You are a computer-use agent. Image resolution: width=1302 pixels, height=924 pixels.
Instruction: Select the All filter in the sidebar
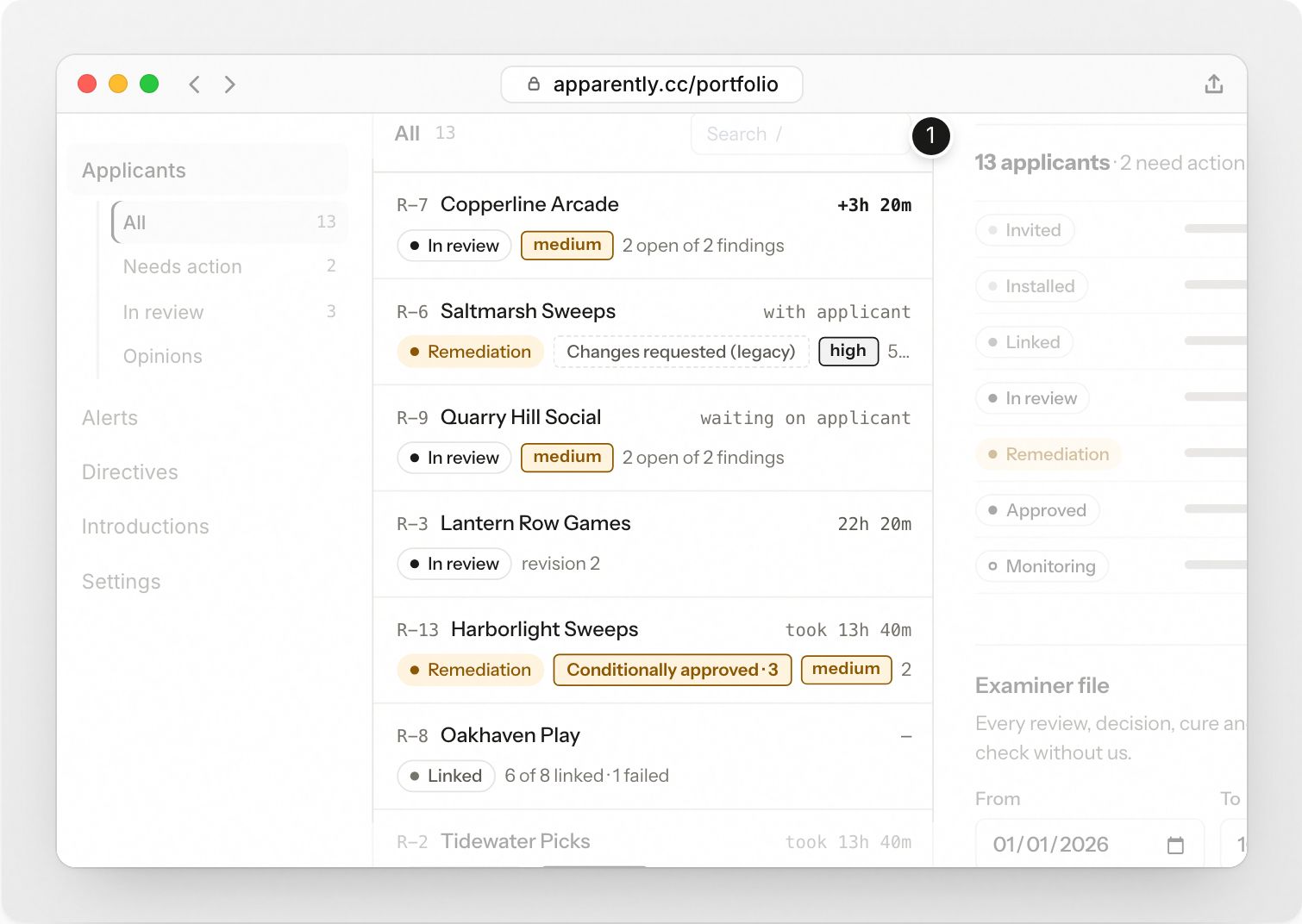[x=229, y=222]
